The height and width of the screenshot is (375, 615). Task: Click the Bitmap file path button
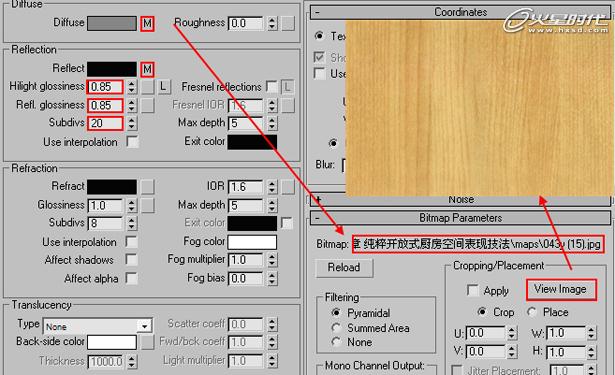[477, 244]
